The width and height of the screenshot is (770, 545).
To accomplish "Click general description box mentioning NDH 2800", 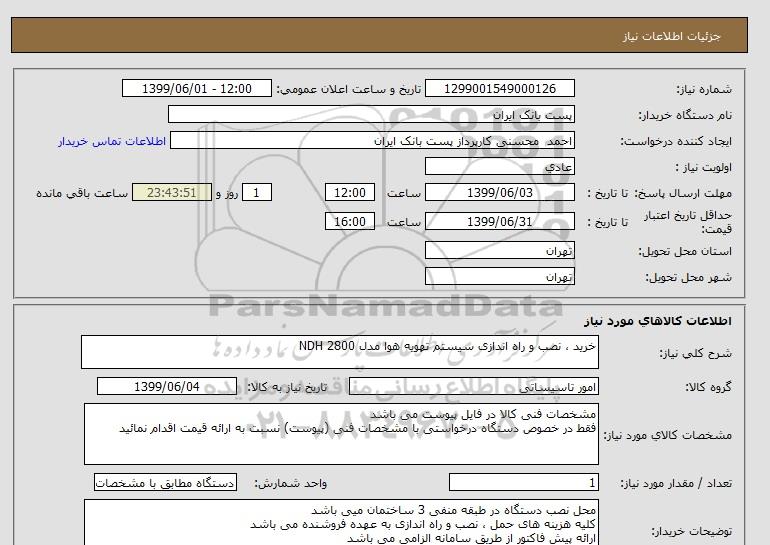I will [340, 352].
